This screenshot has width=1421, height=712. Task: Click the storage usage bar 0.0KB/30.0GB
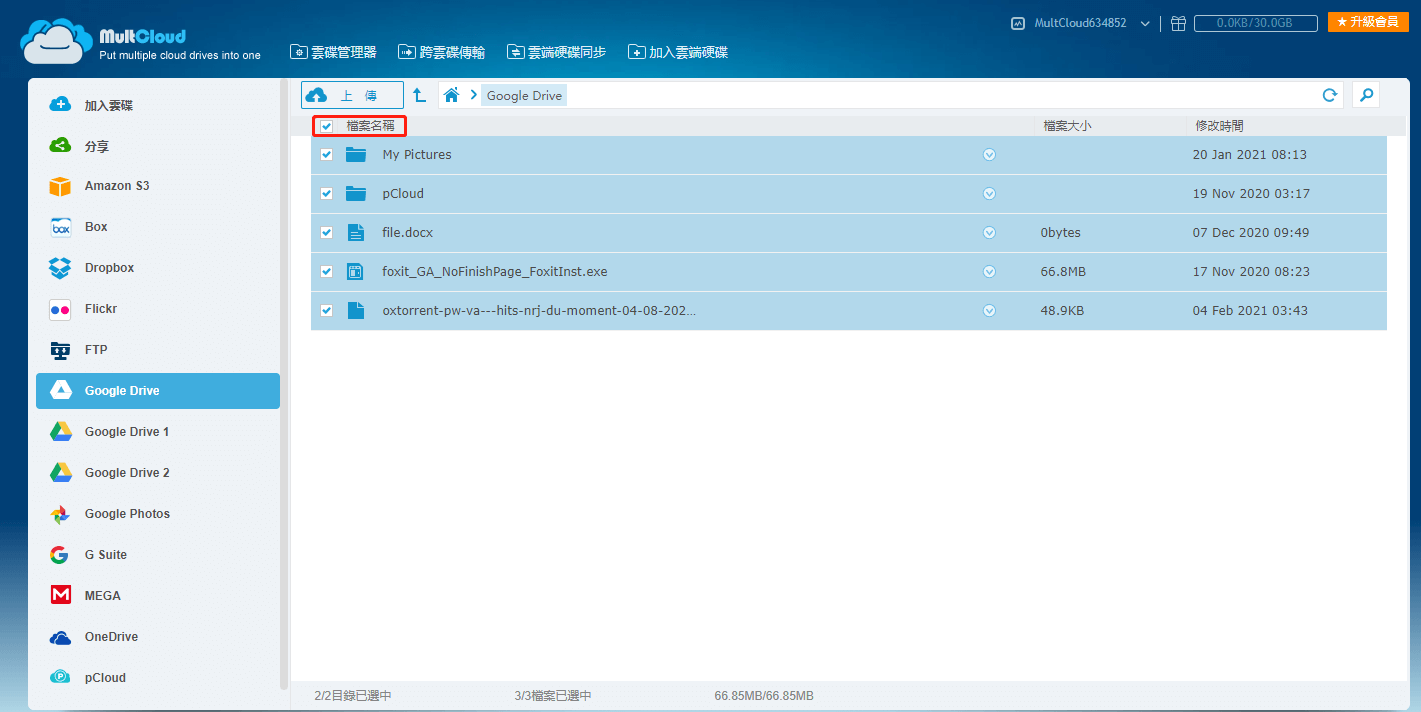click(1255, 23)
